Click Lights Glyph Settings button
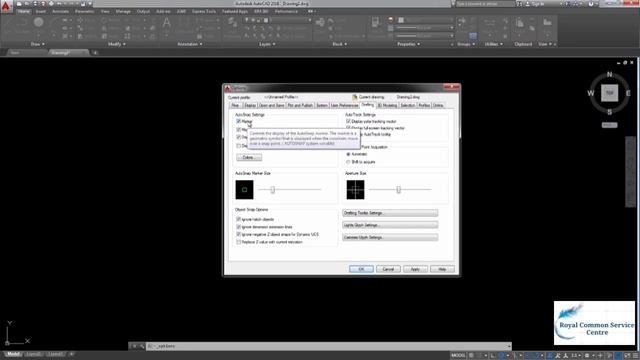Image resolution: width=640 pixels, height=360 pixels. click(390, 225)
